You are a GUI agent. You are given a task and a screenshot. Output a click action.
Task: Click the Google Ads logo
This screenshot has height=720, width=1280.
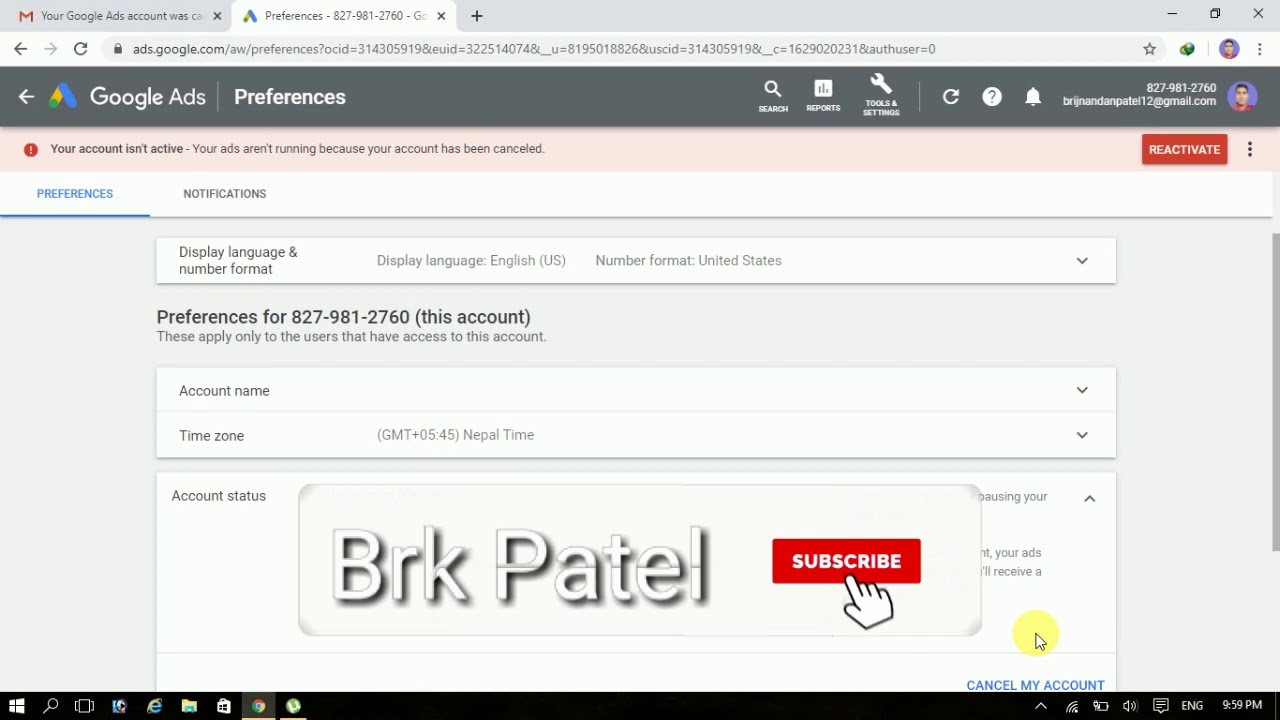[127, 97]
